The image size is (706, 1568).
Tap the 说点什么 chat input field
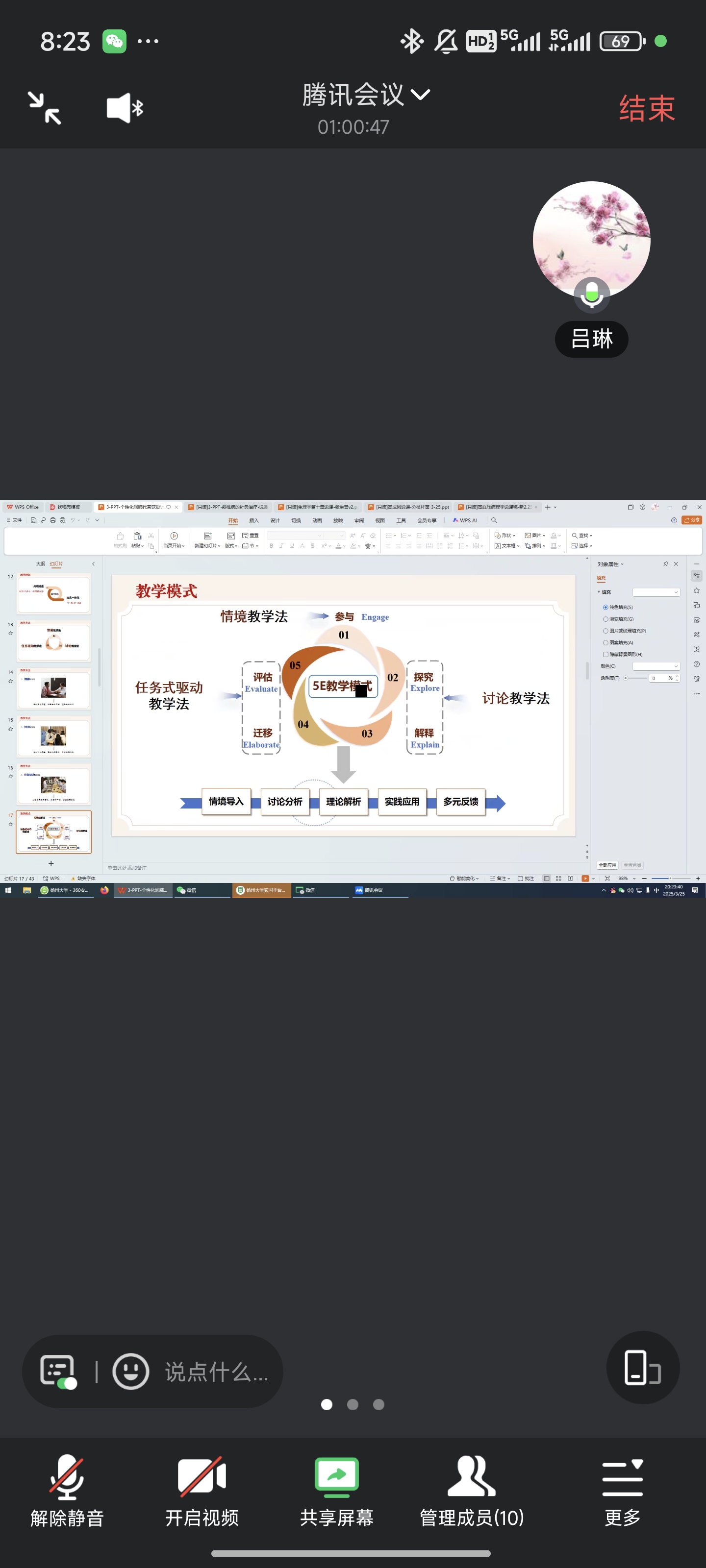[216, 1372]
